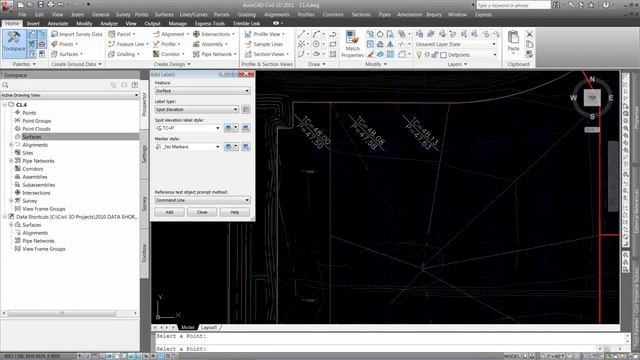640x360 pixels.
Task: Click the Match Properties button
Action: tap(352, 44)
